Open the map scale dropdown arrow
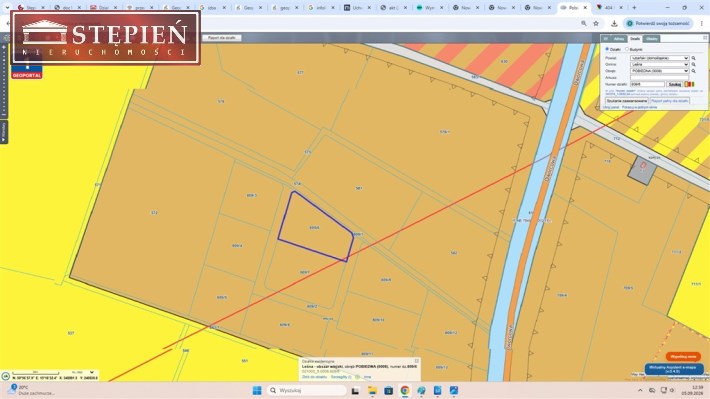Screen dimensions: 710x399 (x=92, y=372)
